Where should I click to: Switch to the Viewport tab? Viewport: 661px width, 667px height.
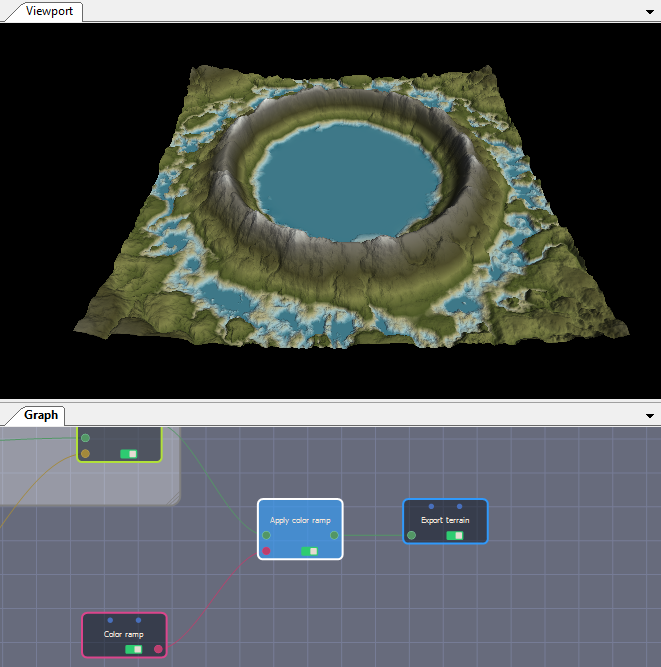pyautogui.click(x=49, y=11)
